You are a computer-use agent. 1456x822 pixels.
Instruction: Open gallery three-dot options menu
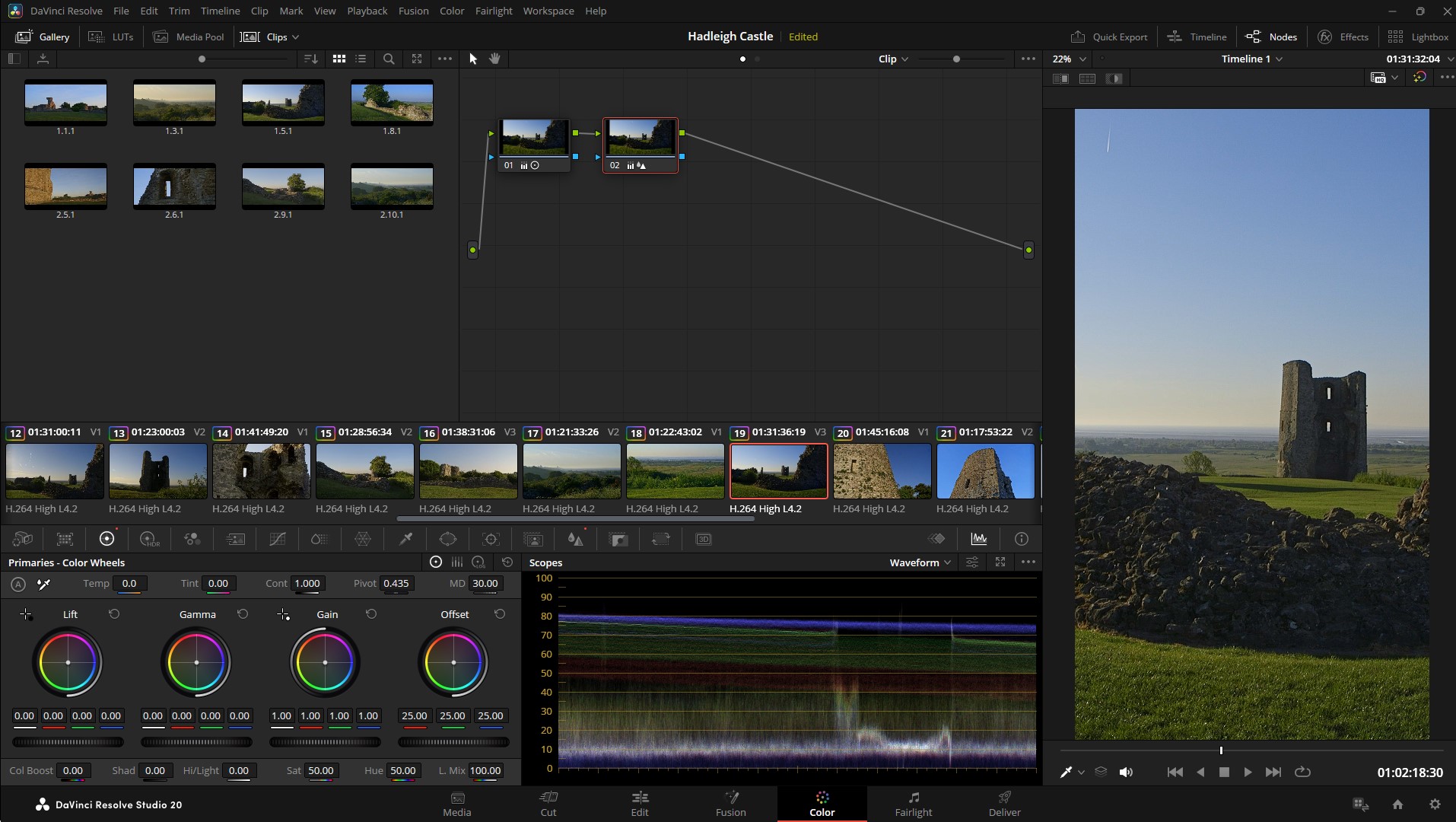[x=445, y=59]
